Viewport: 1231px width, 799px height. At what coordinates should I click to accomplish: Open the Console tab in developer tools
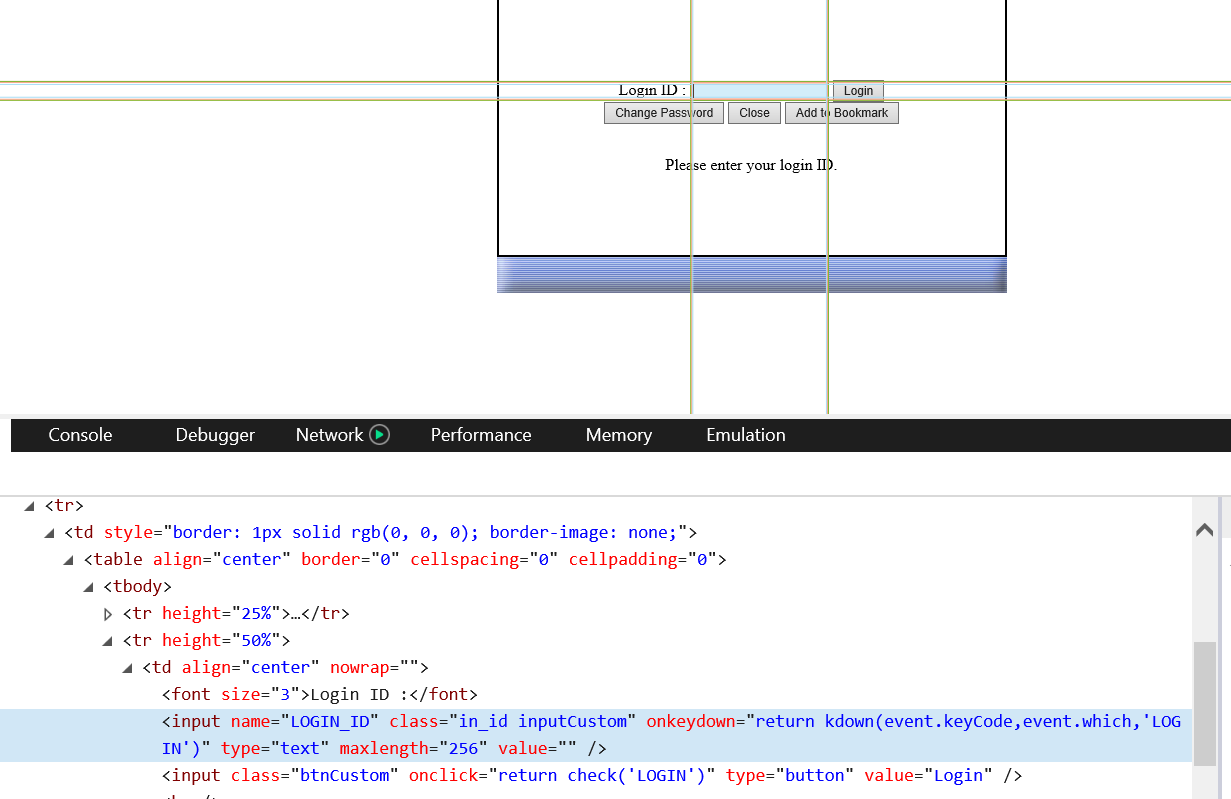click(x=80, y=435)
